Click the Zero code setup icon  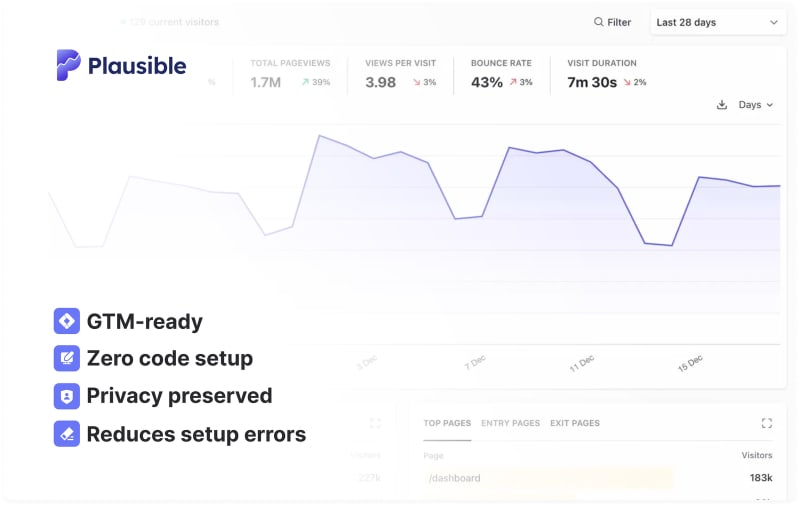tap(67, 358)
